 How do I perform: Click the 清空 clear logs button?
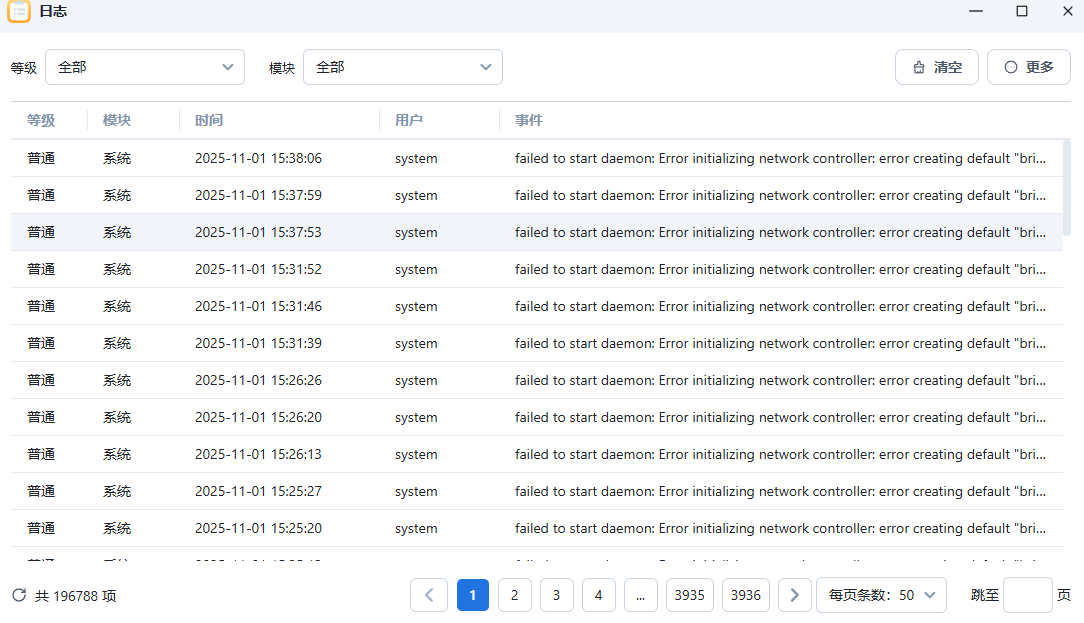[x=937, y=67]
